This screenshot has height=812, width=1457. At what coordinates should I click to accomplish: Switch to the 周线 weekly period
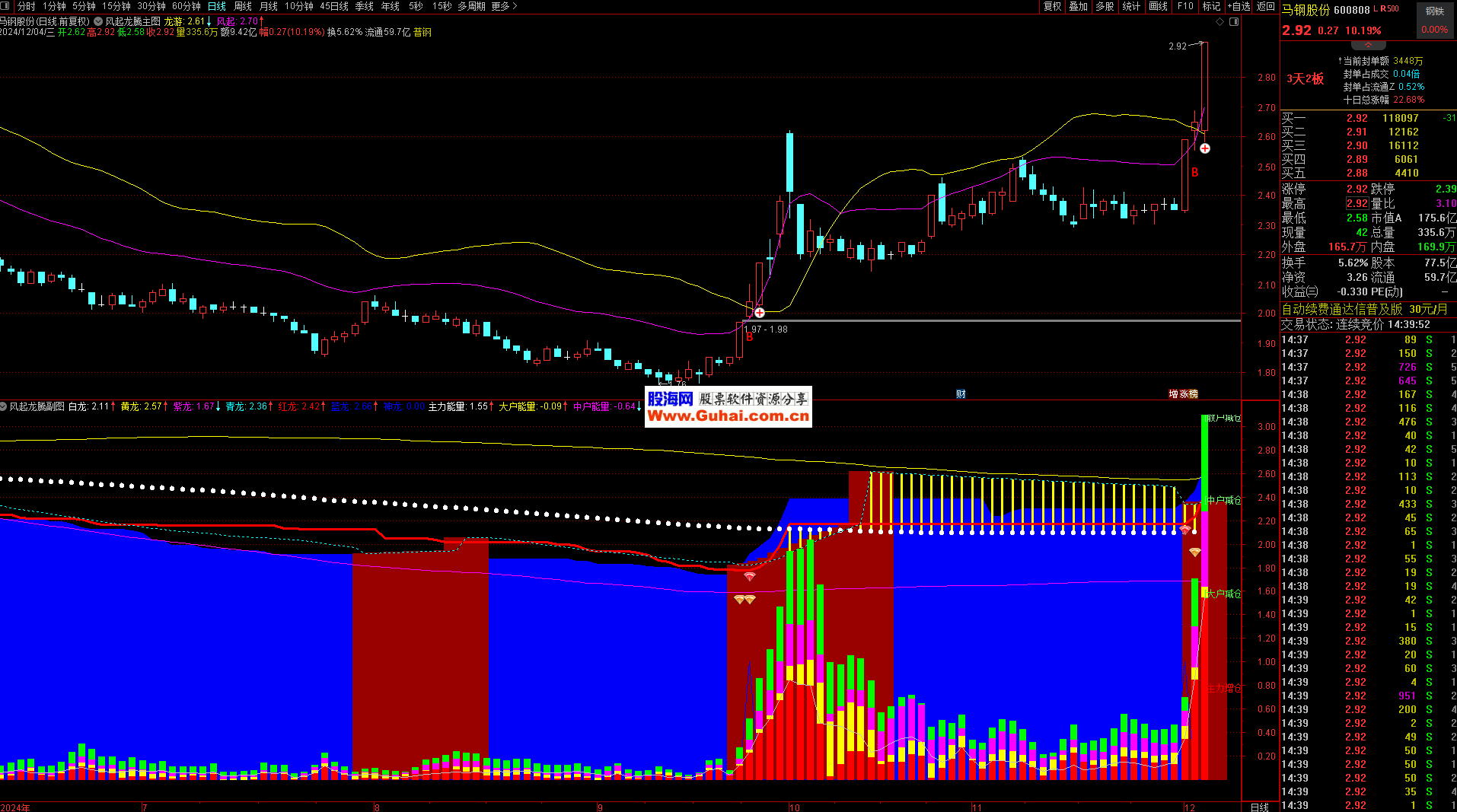coord(243,6)
